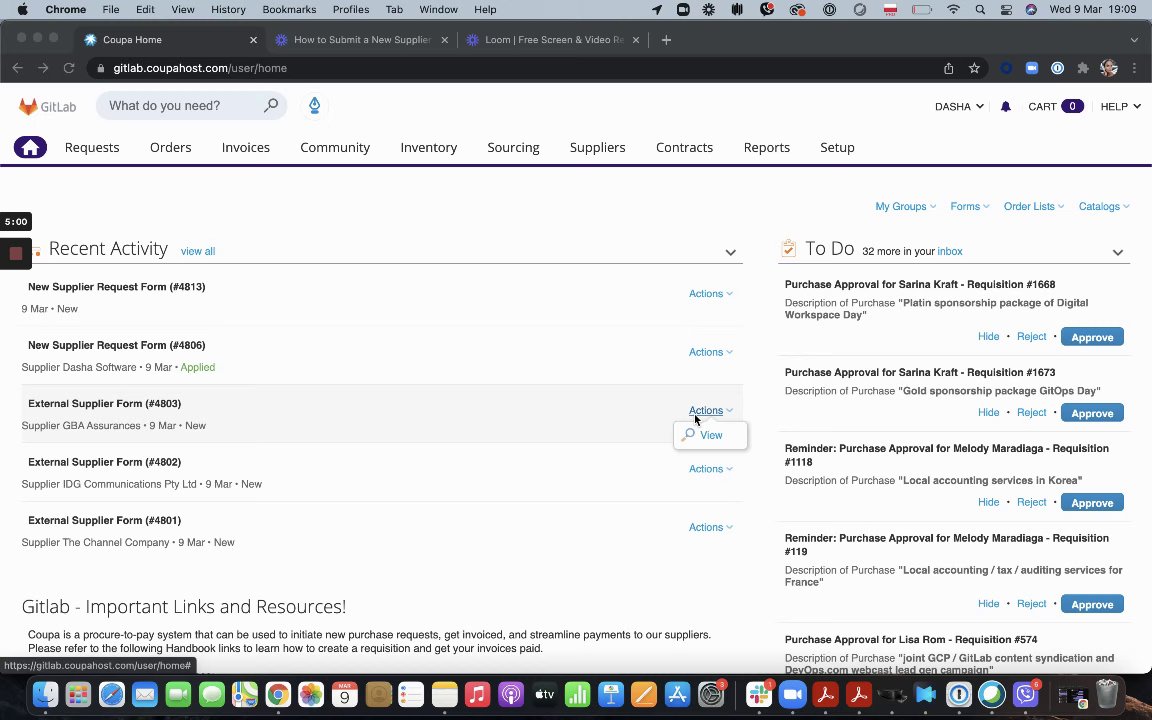The width and height of the screenshot is (1152, 720).
Task: Hide Requisition #119 purchase approval
Action: [x=988, y=604]
